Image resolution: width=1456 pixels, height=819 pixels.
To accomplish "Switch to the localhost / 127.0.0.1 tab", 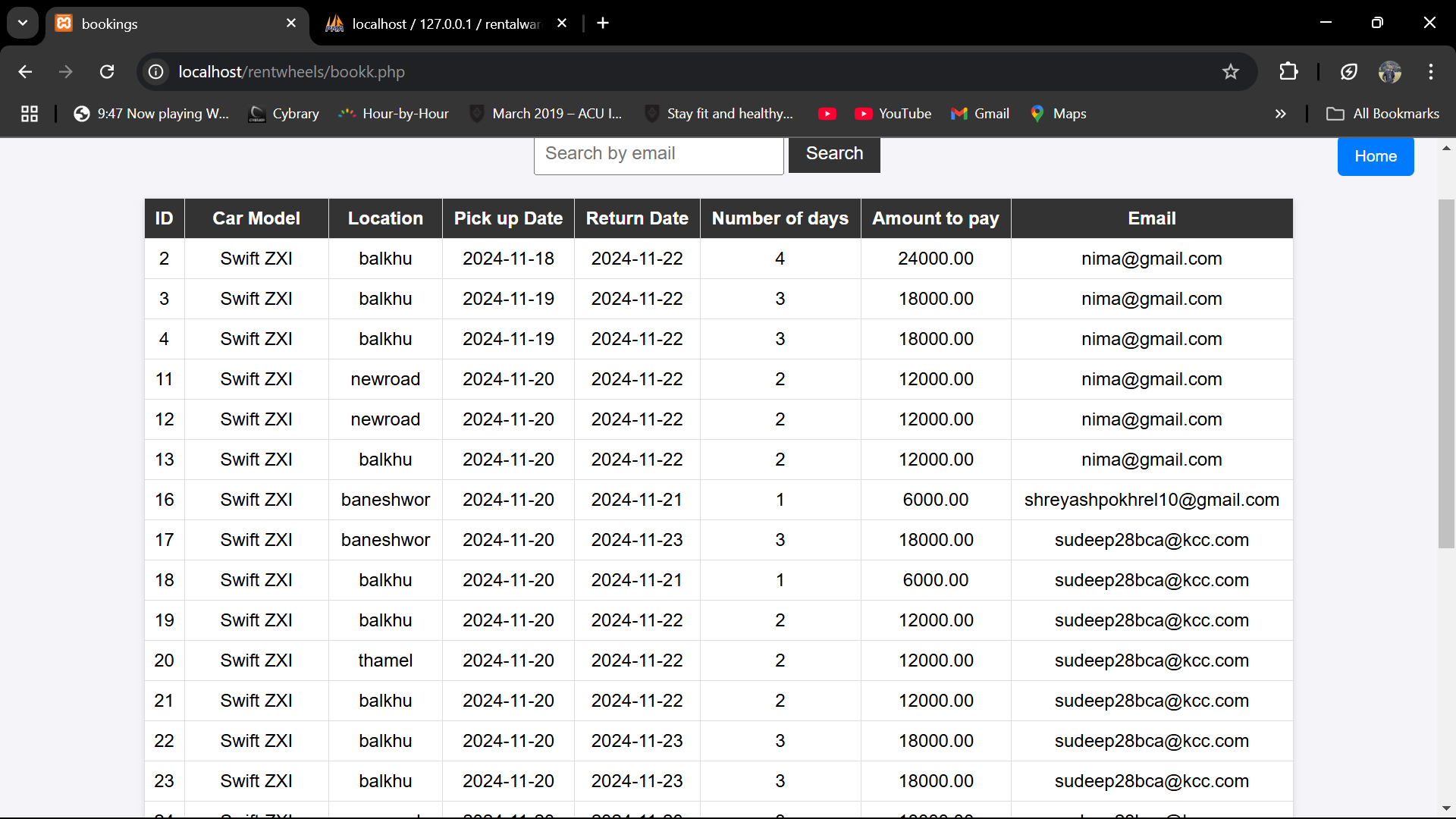I will tap(447, 24).
